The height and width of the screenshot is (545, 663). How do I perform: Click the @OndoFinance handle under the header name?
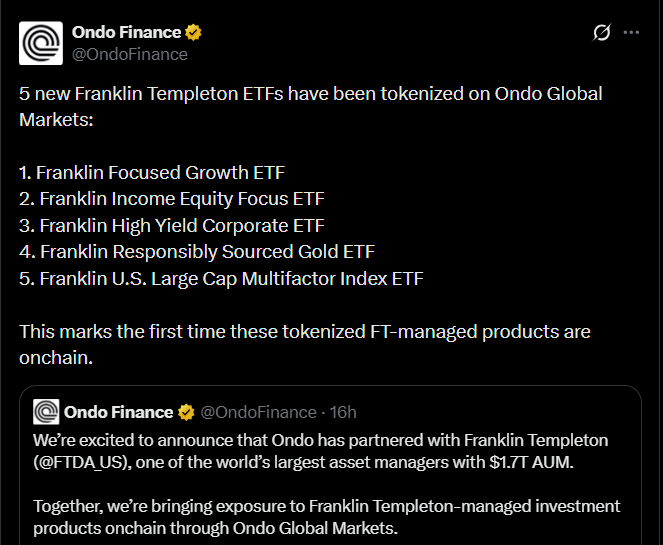point(129,54)
